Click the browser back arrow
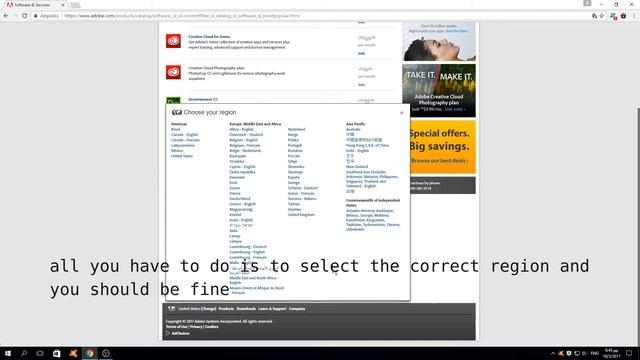This screenshot has height=360, width=640. (6, 16)
